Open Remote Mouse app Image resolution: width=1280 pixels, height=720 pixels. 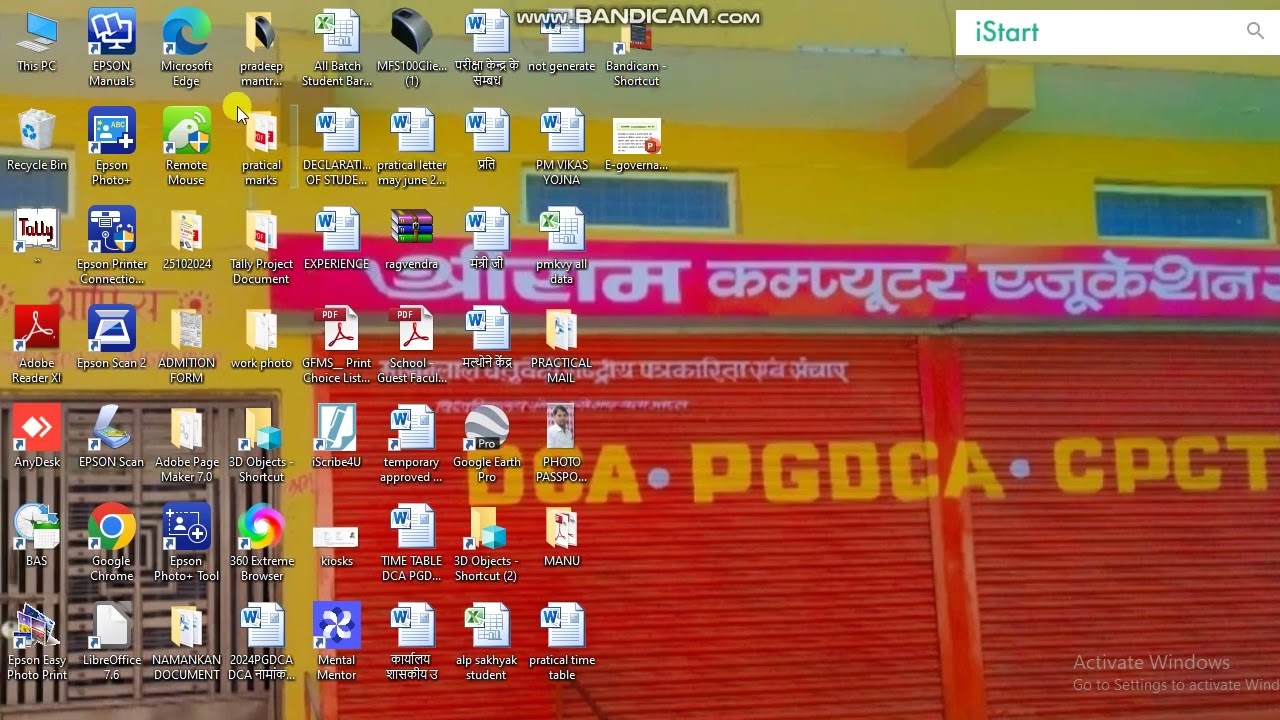(186, 148)
